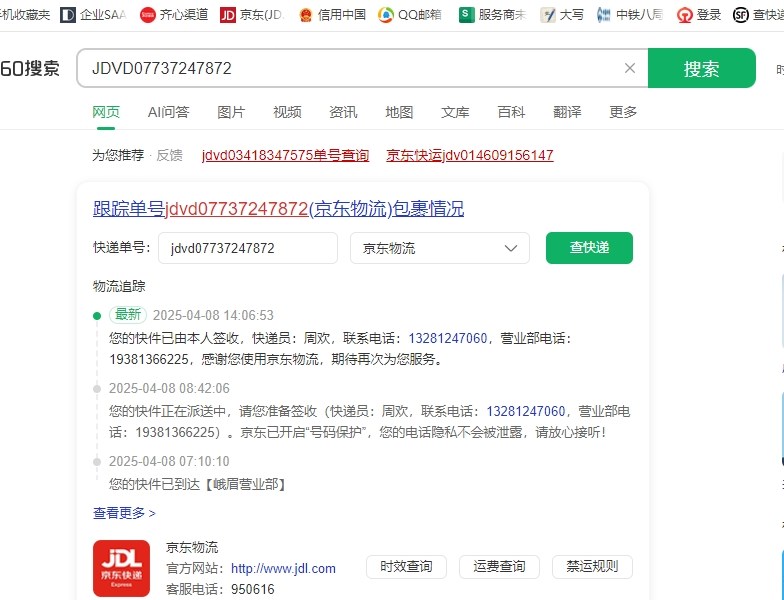The width and height of the screenshot is (784, 600).
Task: Clear the search box with X icon
Action: 630,68
